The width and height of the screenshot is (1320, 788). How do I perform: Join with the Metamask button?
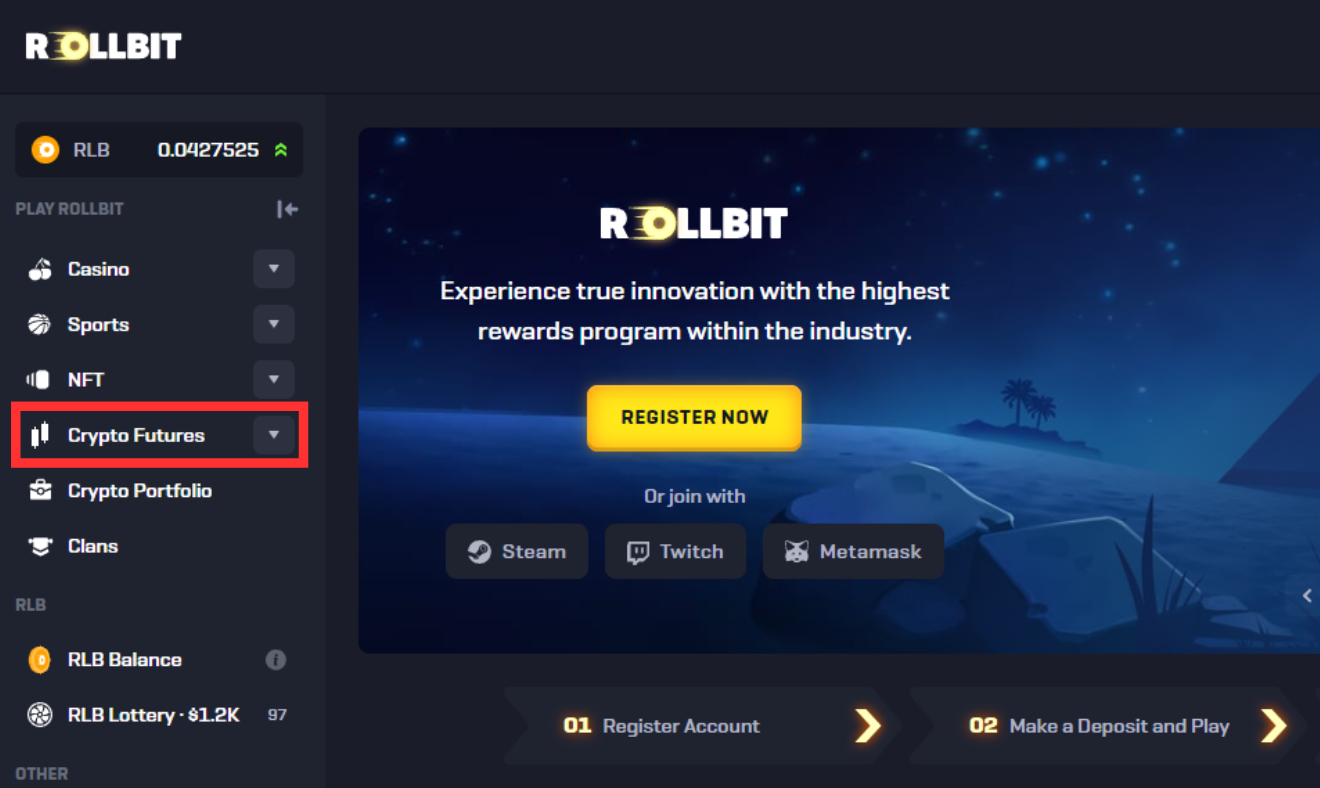[x=853, y=551]
